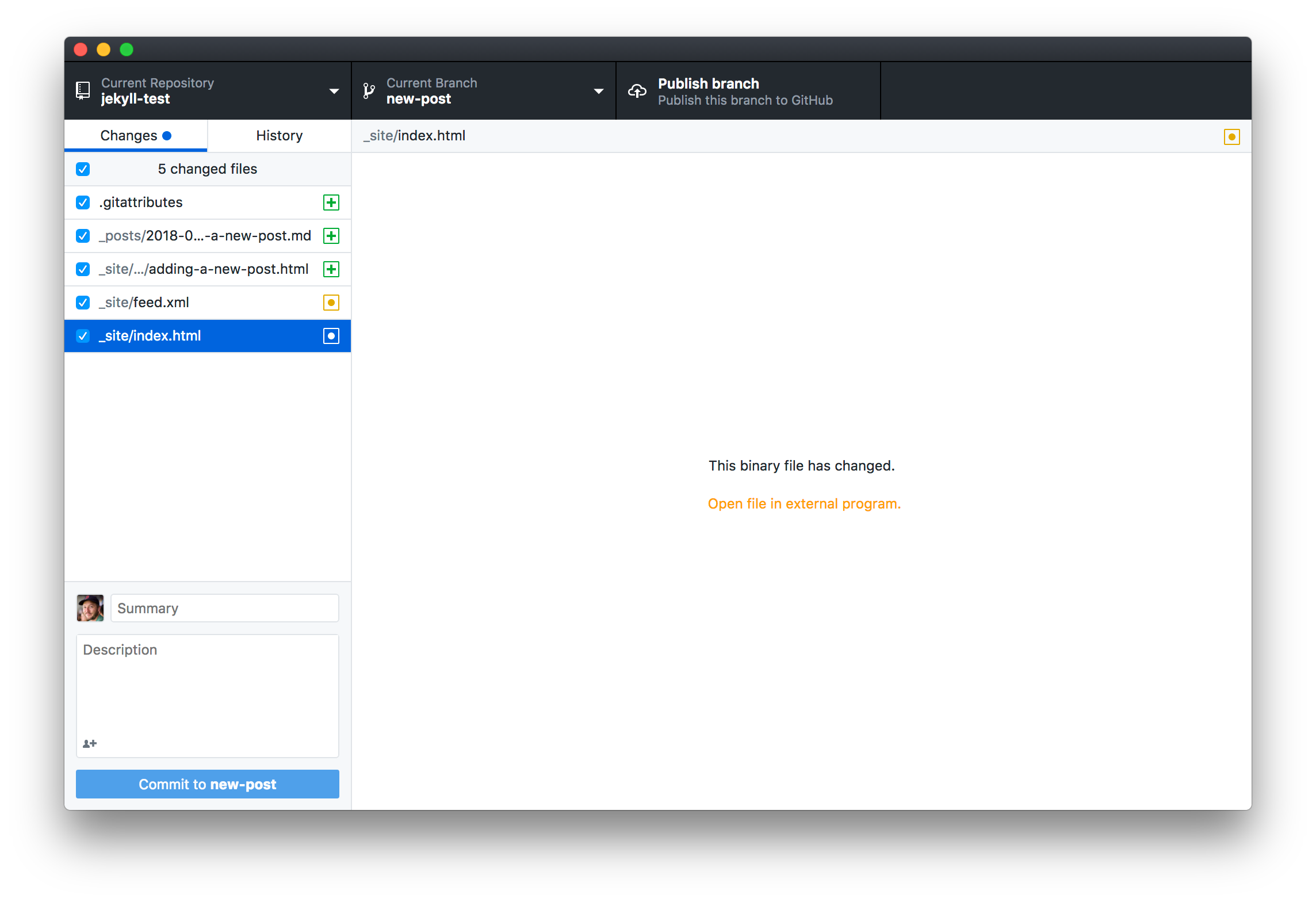Click the green added-file icon next to .gitattributes
This screenshot has width=1316, height=902.
[x=331, y=202]
